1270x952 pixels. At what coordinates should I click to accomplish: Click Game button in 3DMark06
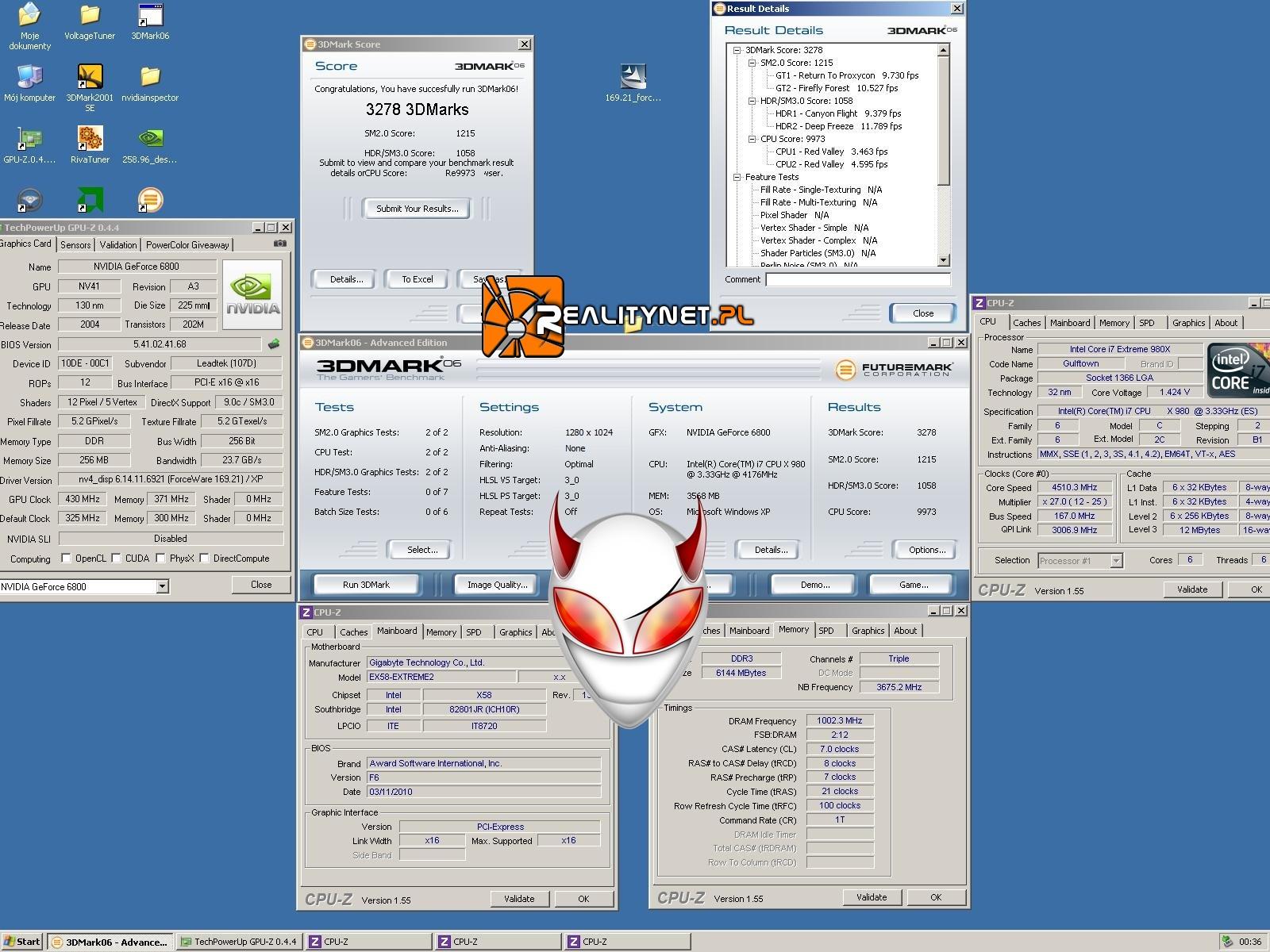(914, 585)
